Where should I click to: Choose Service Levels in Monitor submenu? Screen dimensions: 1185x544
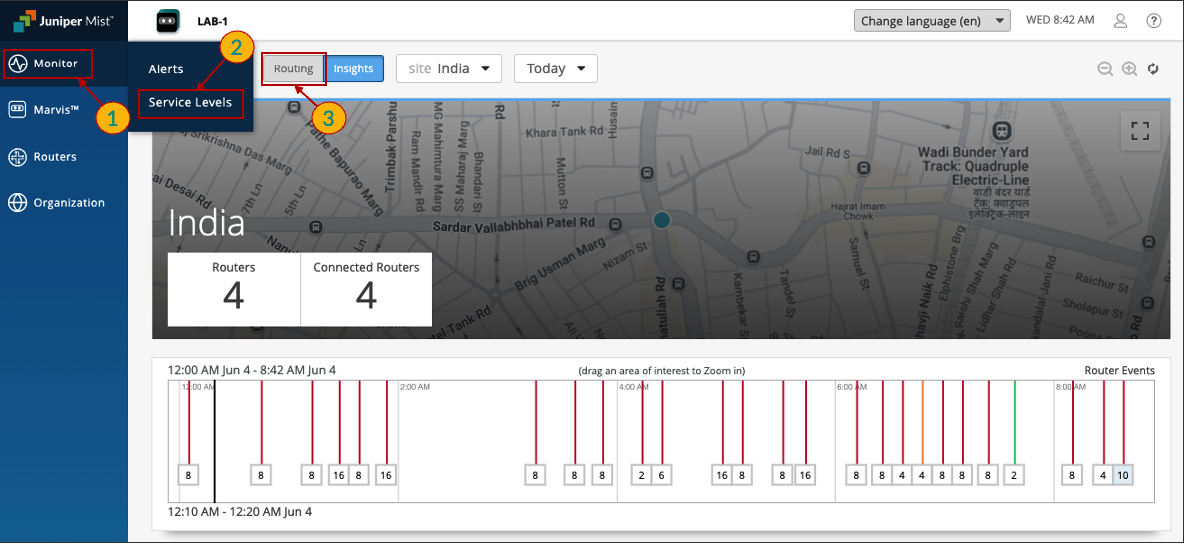(190, 102)
